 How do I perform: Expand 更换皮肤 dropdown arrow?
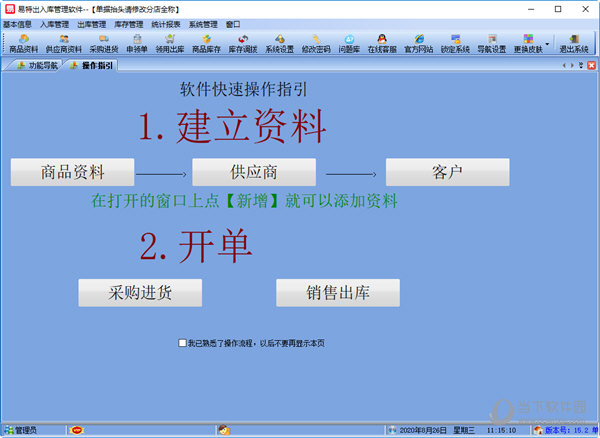pos(547,44)
